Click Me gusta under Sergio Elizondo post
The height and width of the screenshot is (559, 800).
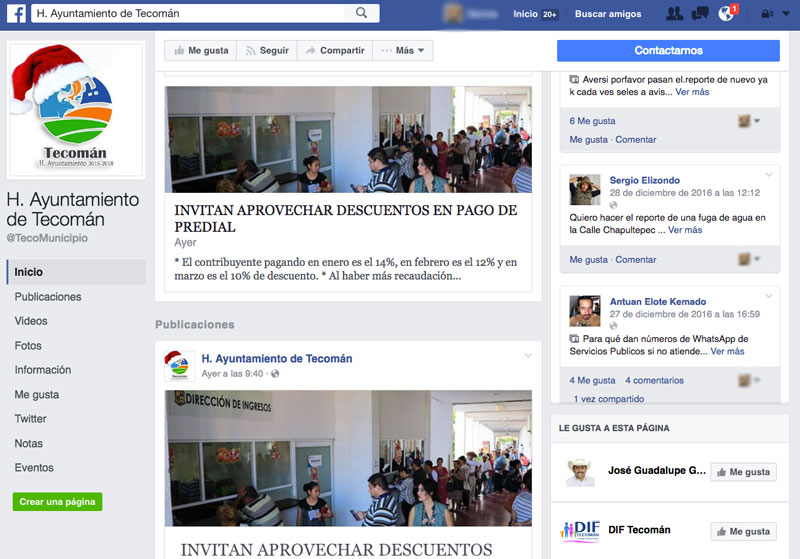pos(588,260)
